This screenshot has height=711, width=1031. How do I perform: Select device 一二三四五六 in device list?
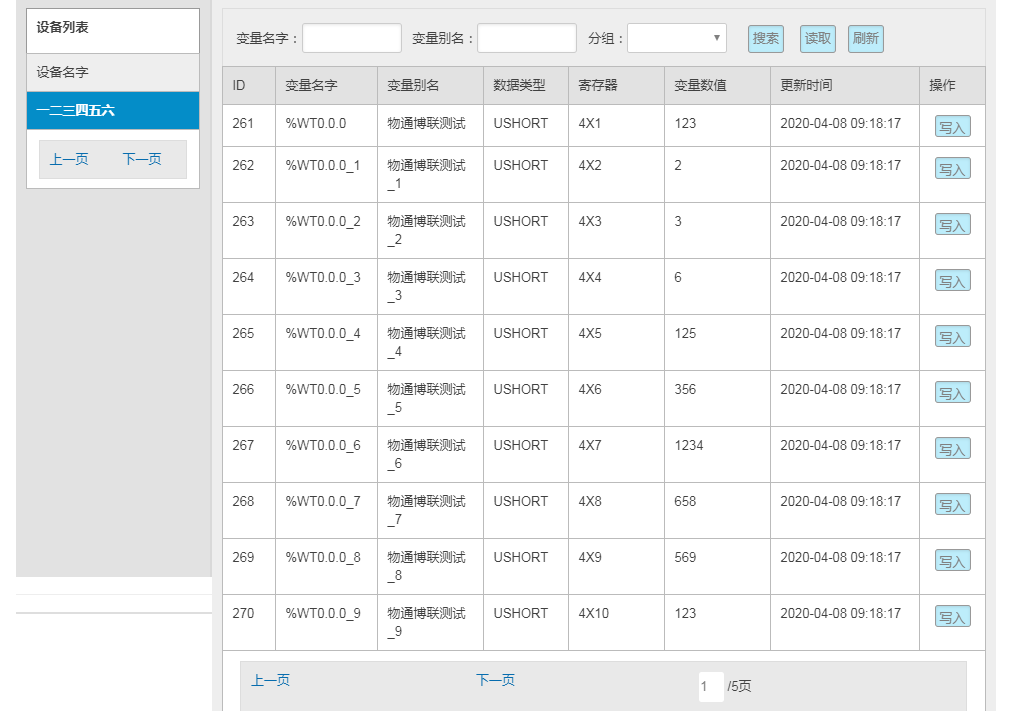[x=113, y=110]
